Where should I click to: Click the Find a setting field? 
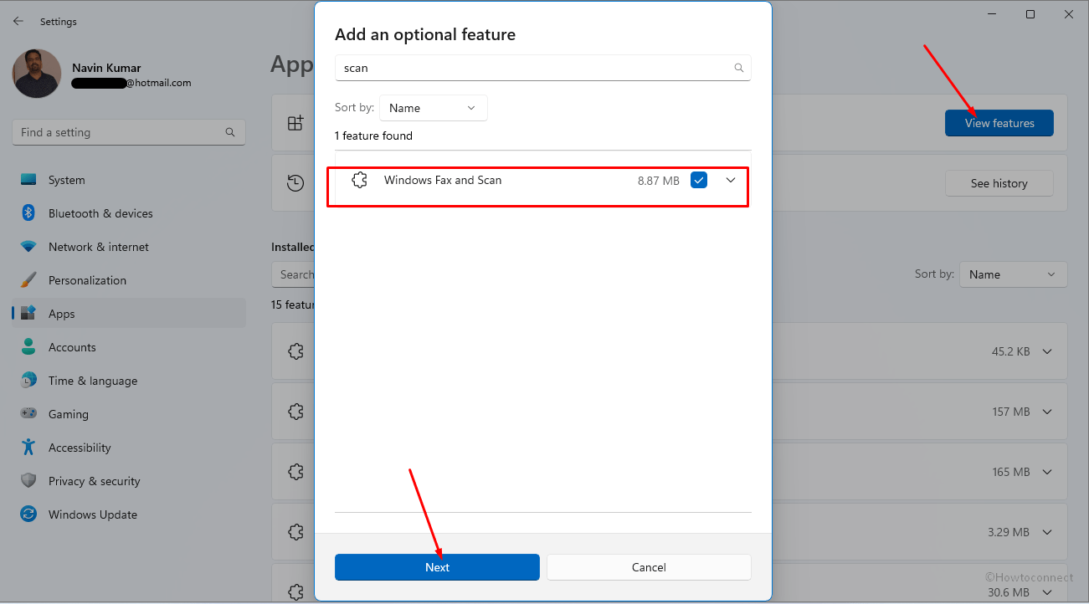point(128,133)
